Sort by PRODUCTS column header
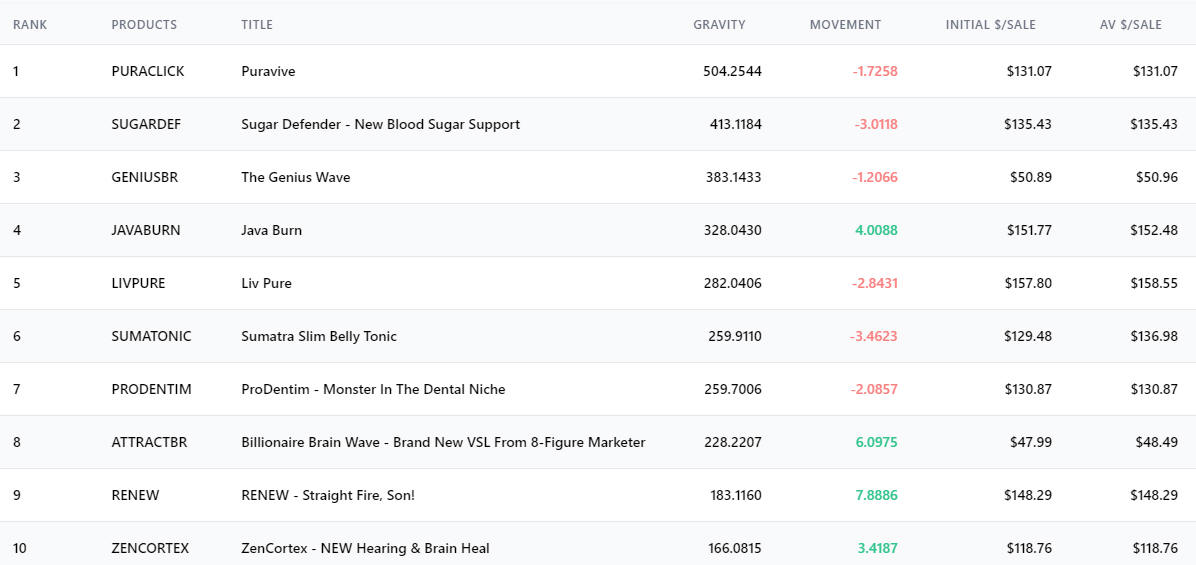 click(144, 24)
